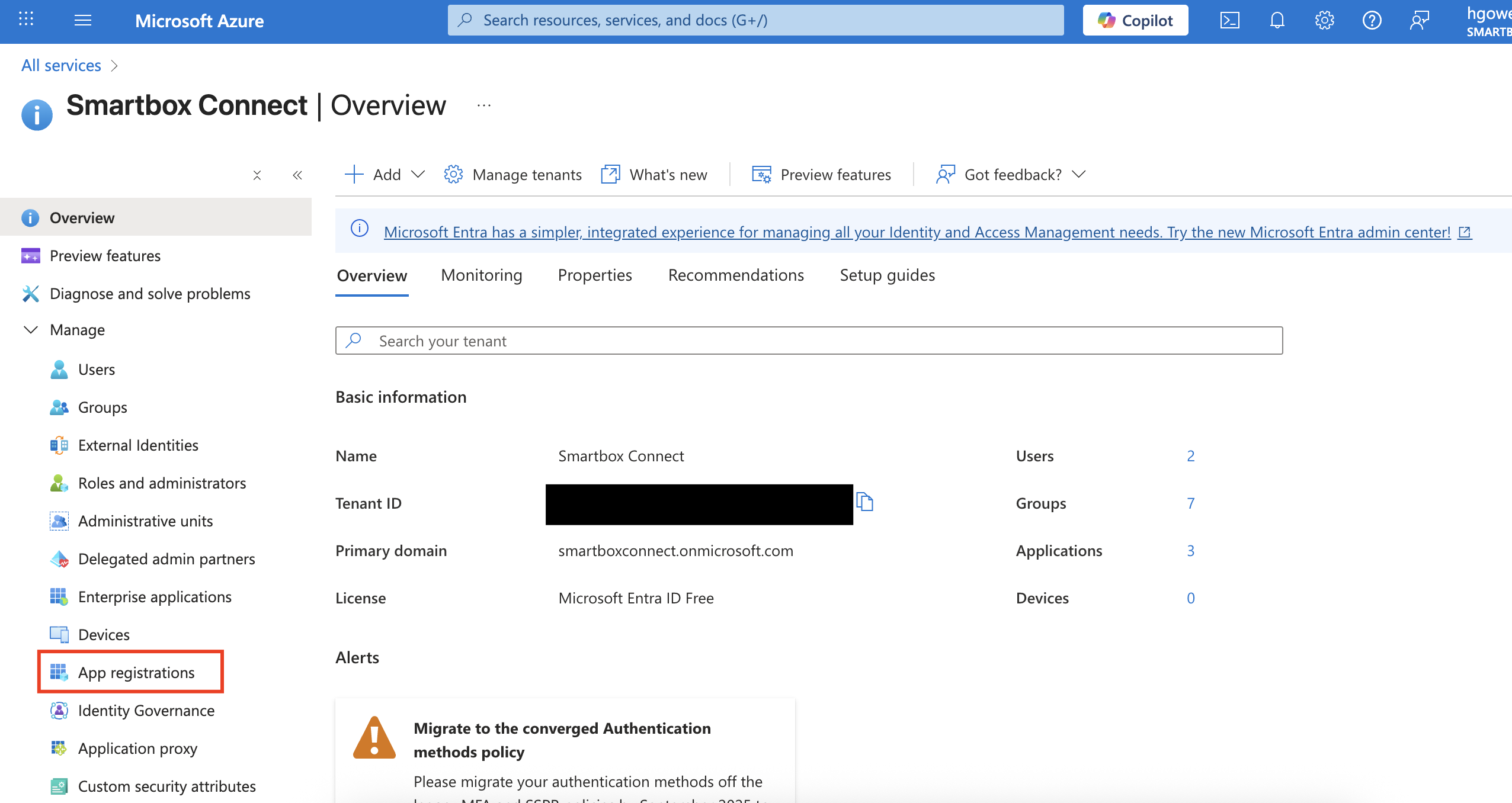This screenshot has height=803, width=1512.
Task: Open App registrations in sidebar
Action: tap(136, 673)
